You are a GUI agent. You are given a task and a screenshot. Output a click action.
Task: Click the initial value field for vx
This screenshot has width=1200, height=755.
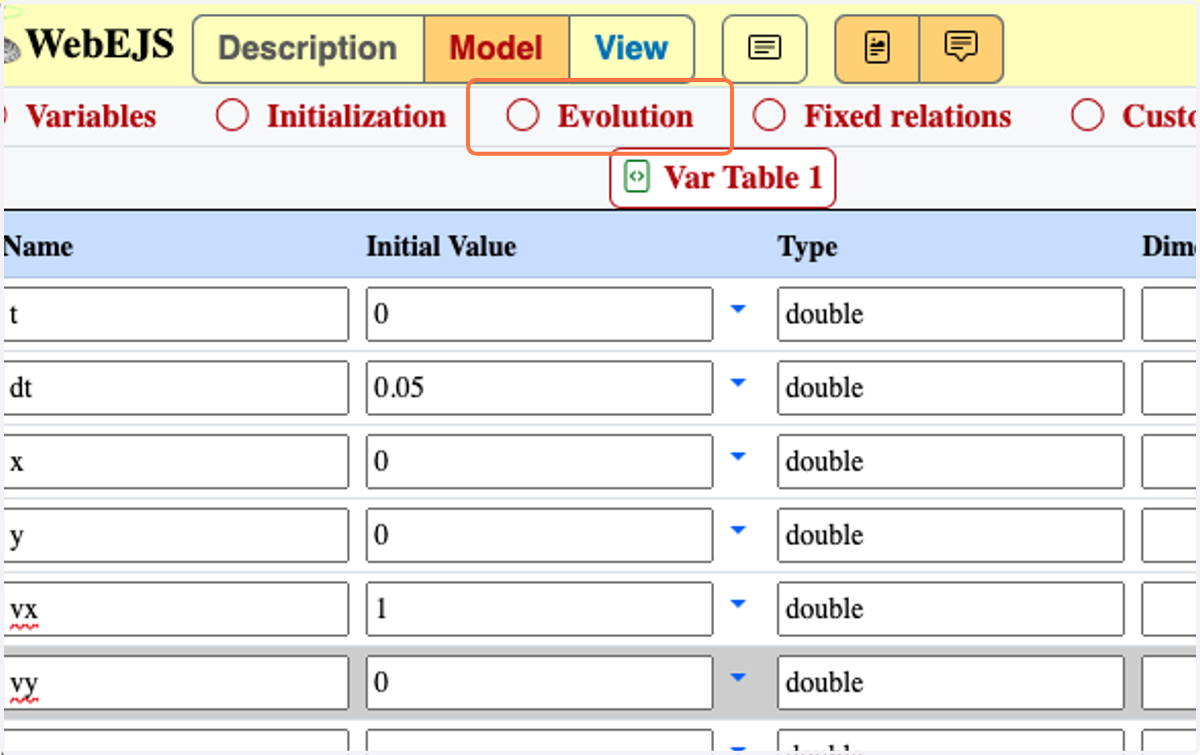tap(540, 608)
